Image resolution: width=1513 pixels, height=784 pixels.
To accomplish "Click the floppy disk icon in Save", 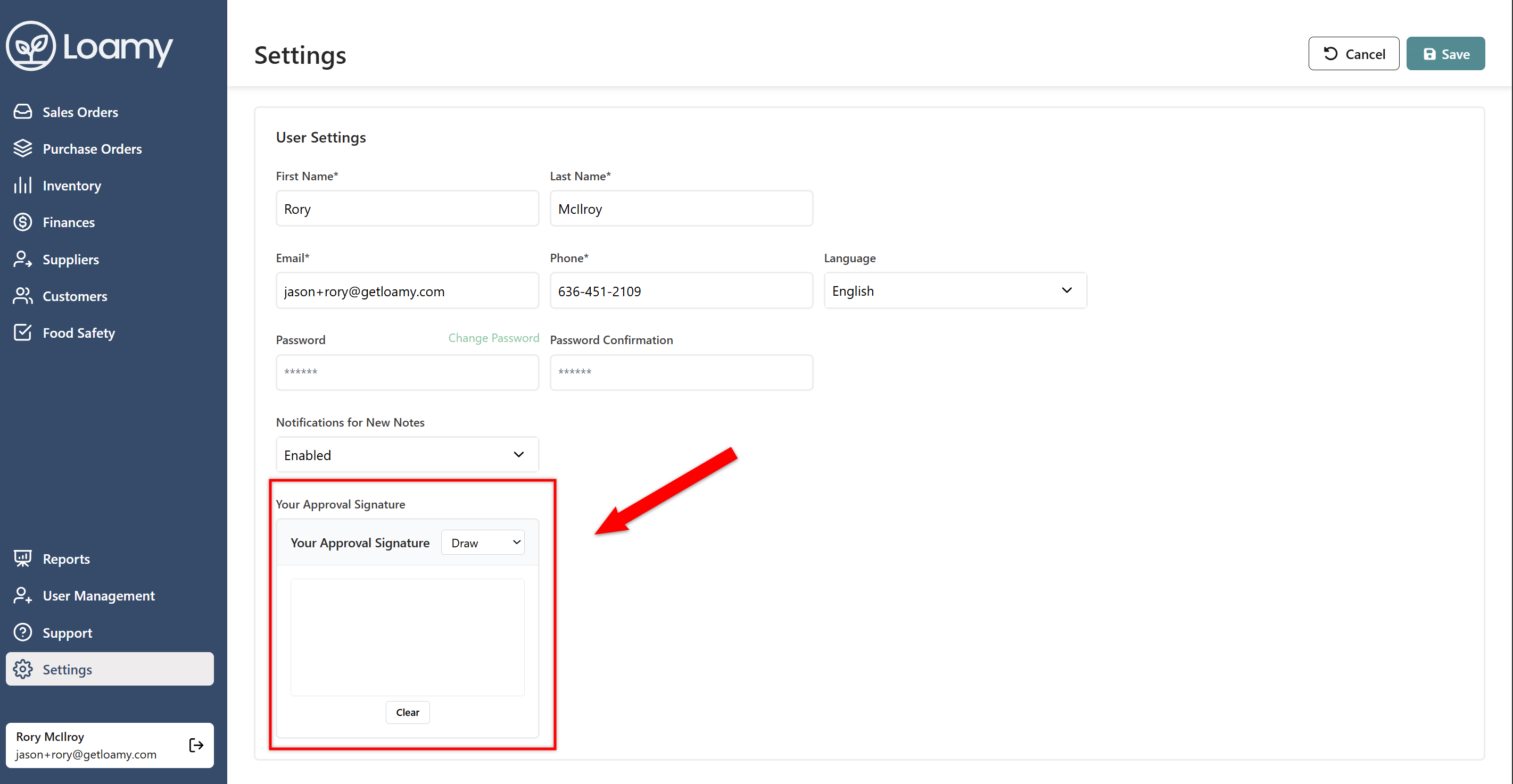I will [1429, 54].
